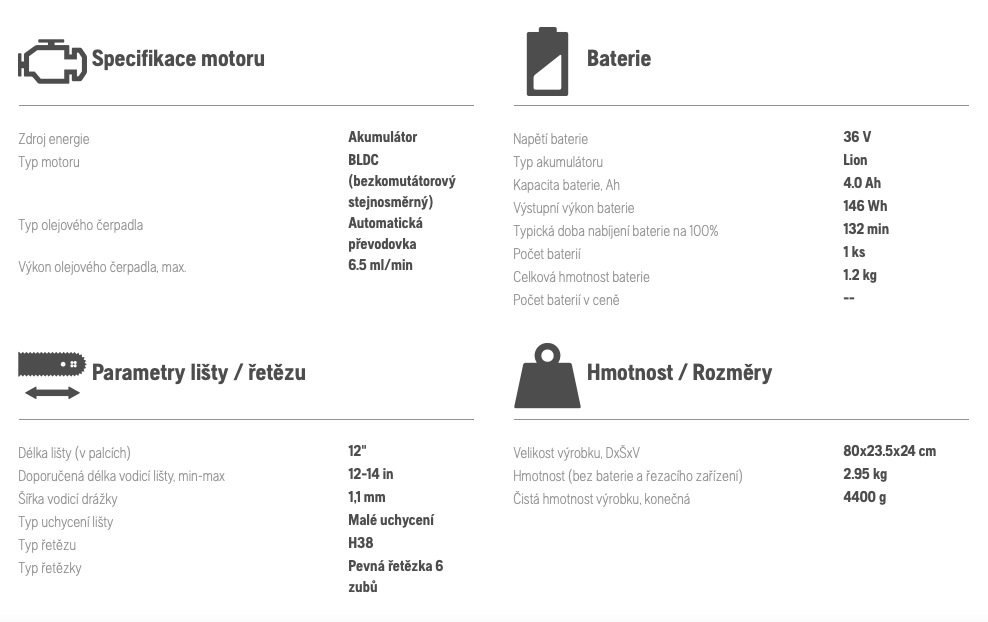Image resolution: width=988 pixels, height=622 pixels.
Task: Click the H38 chain type value
Action: pyautogui.click(x=360, y=543)
